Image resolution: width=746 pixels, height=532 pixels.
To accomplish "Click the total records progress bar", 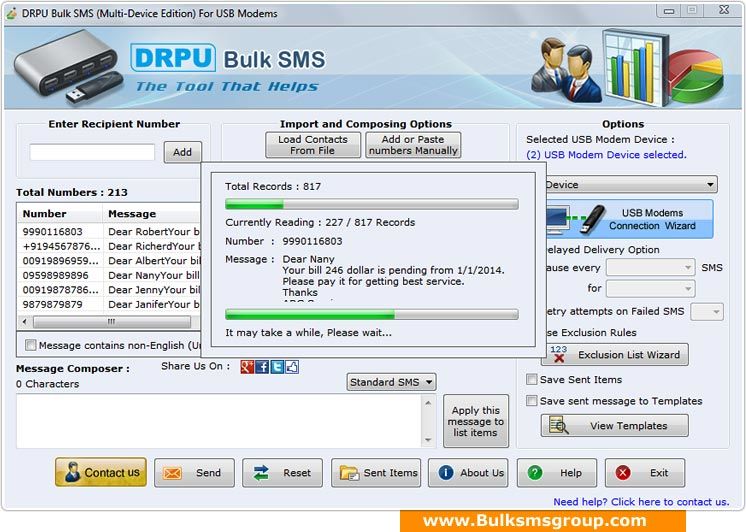I will coord(372,205).
